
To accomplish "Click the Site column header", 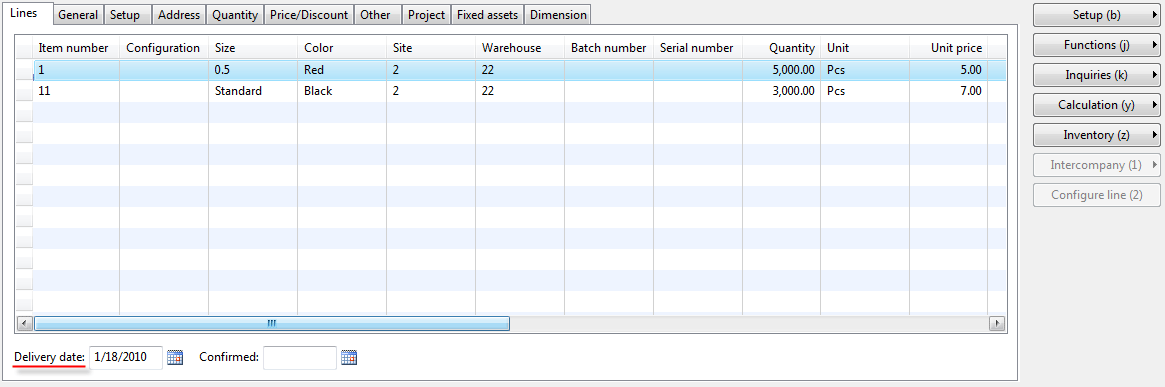I will click(x=432, y=48).
